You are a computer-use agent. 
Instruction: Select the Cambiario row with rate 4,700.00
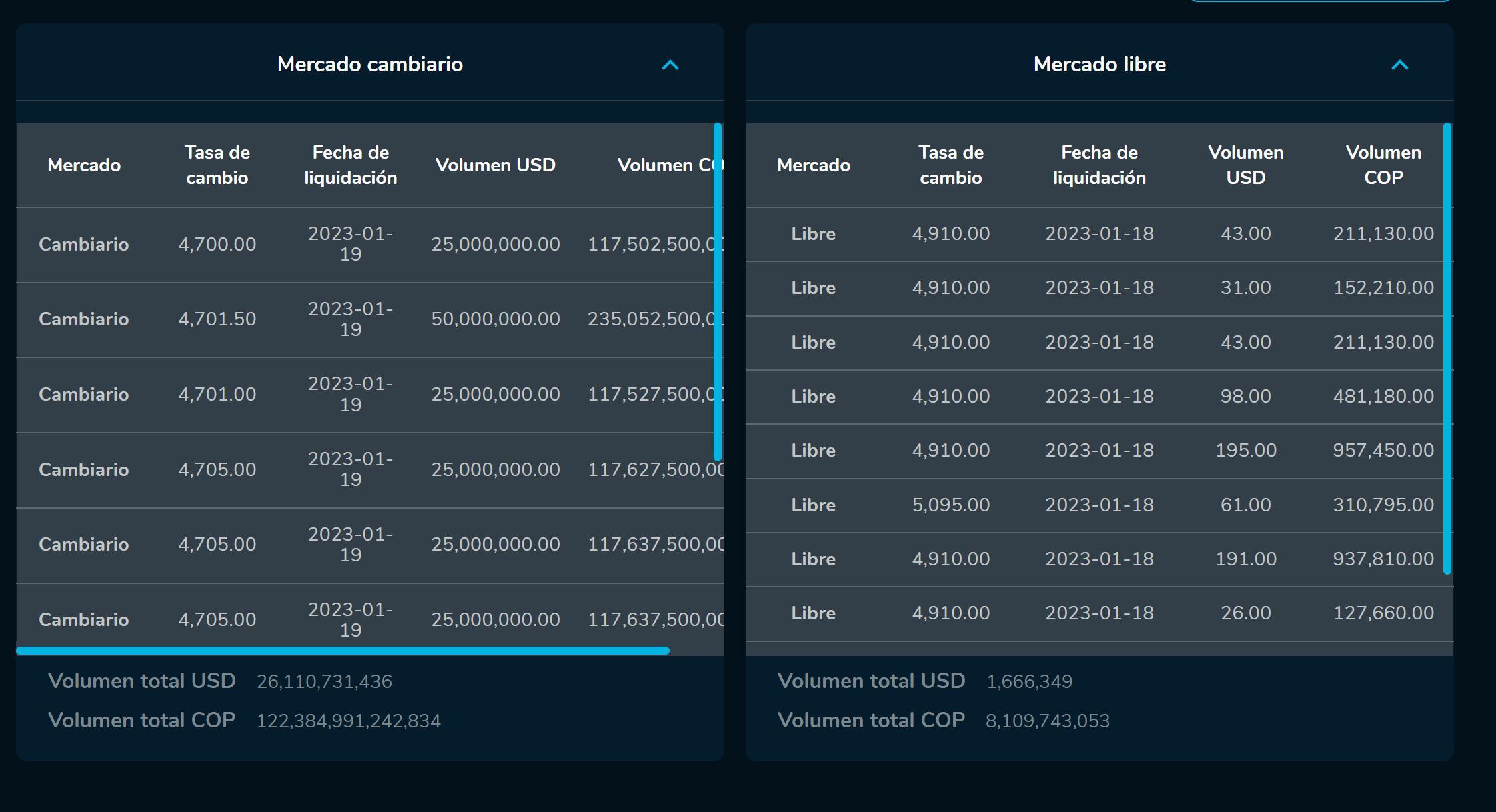coord(217,244)
